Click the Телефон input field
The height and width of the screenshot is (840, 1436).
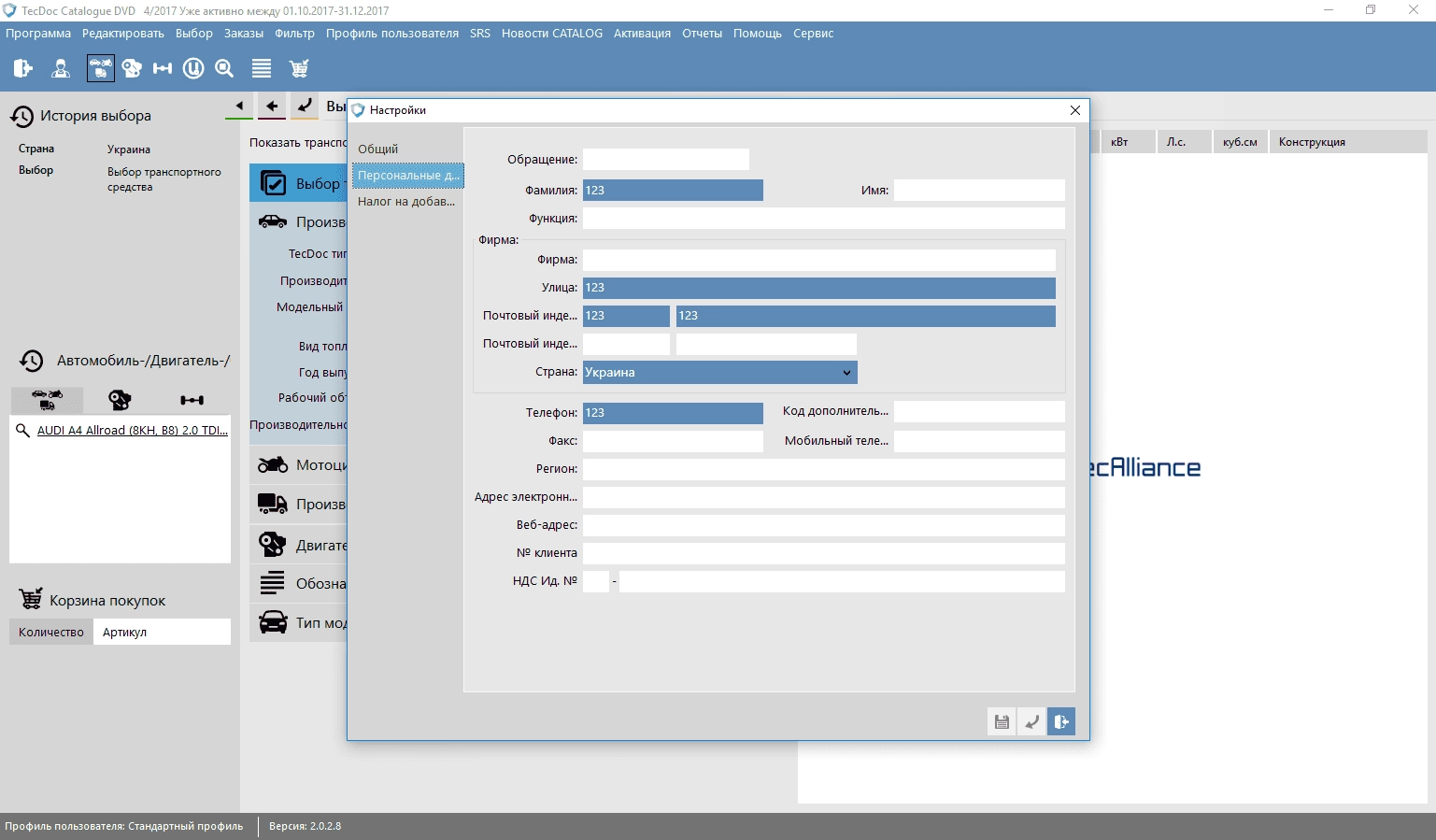coord(673,413)
